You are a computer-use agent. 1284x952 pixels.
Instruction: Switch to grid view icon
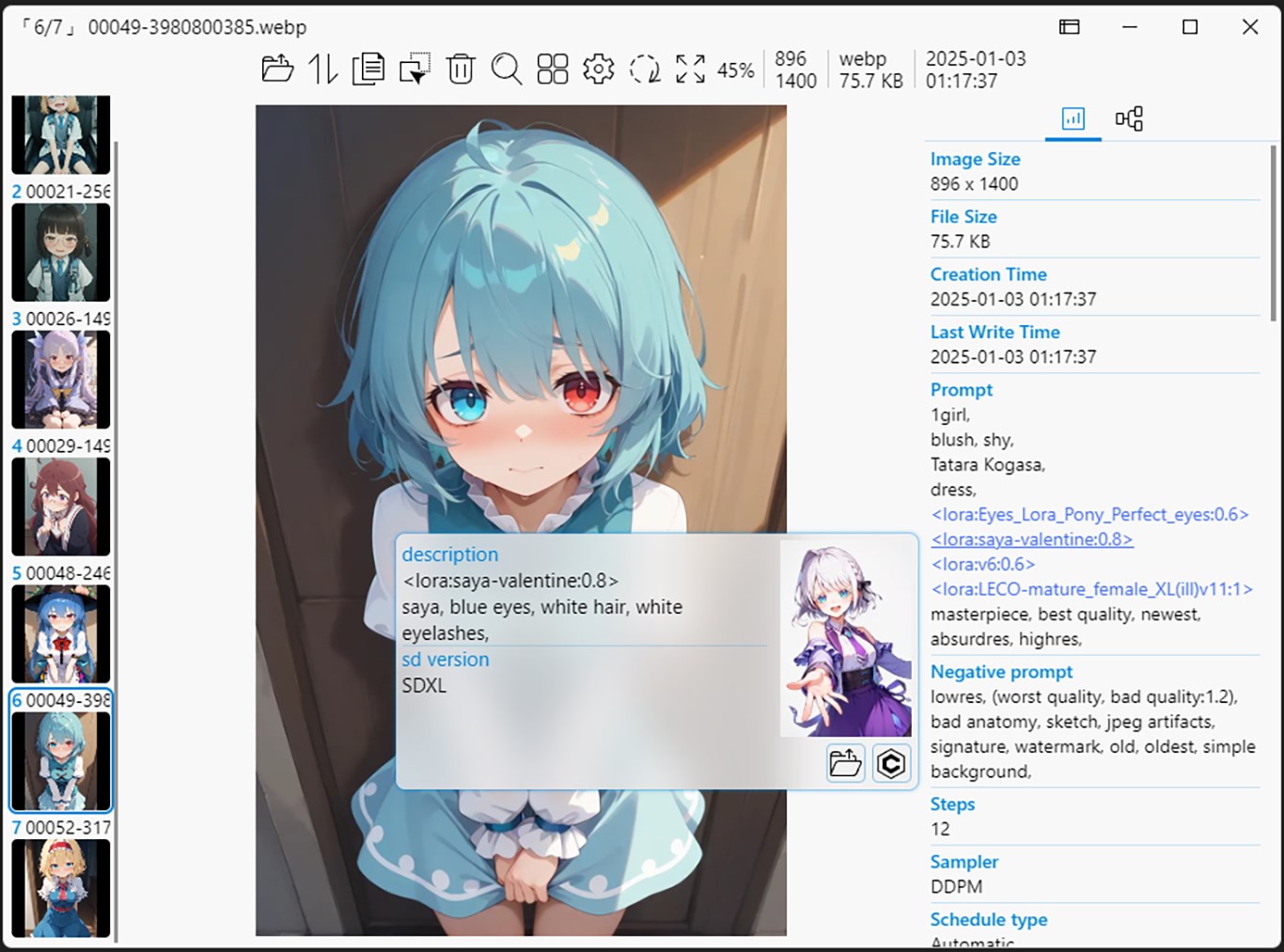pyautogui.click(x=553, y=69)
